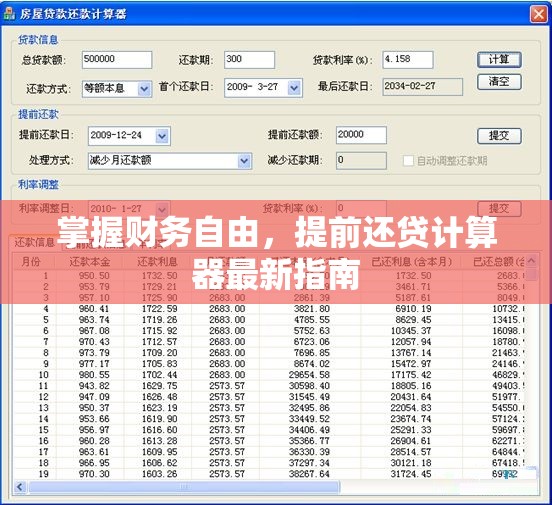This screenshot has width=552, height=505.
Task: Toggle the 自动调整还款期 checkbox
Action: (x=408, y=161)
